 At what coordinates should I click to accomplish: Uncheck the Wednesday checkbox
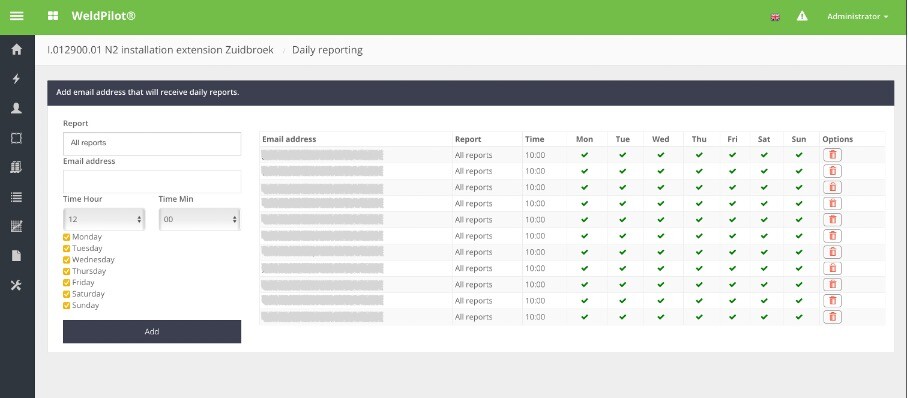[x=67, y=260]
